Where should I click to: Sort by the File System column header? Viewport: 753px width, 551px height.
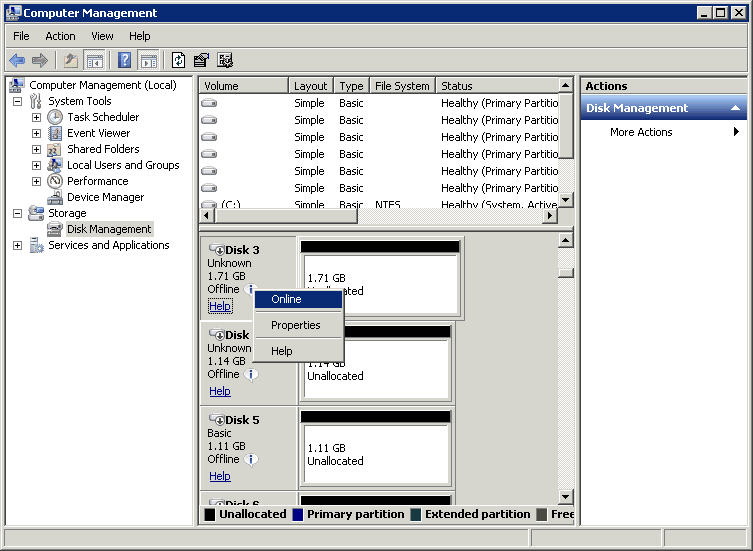(x=402, y=86)
